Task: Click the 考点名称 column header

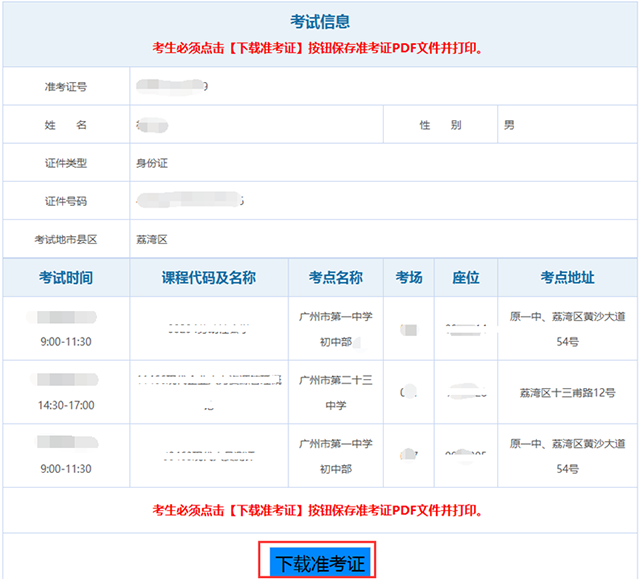Action: 336,278
